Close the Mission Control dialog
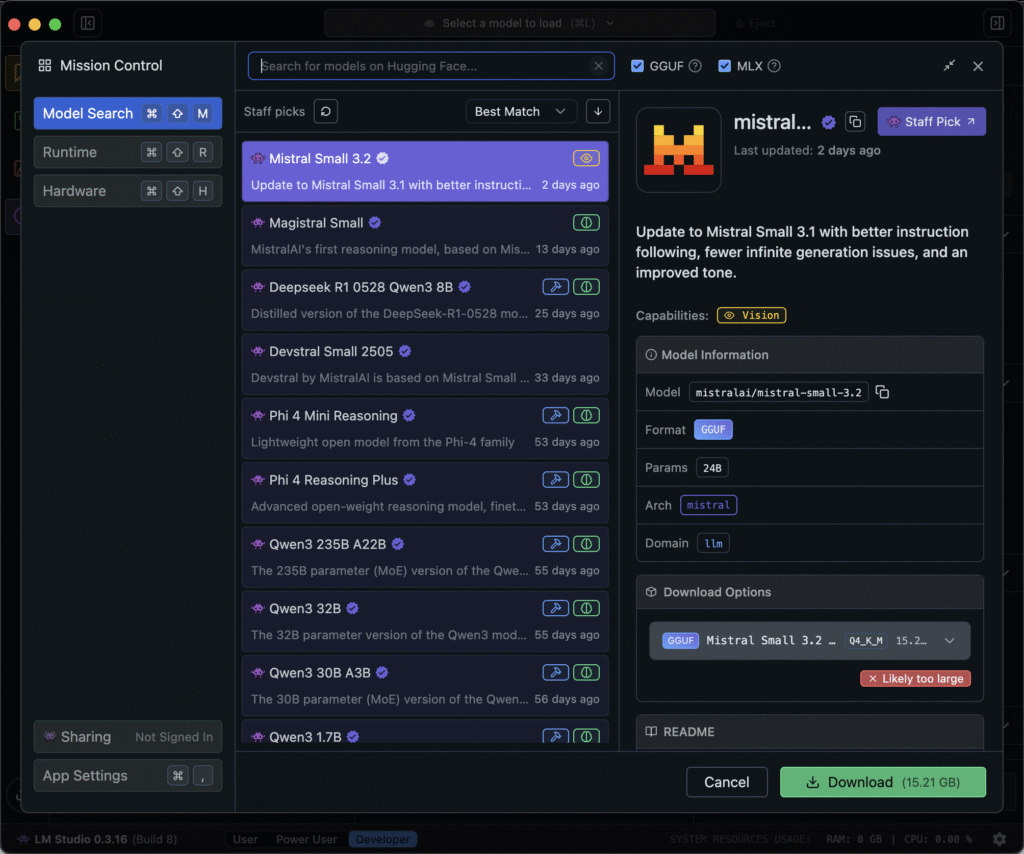 pyautogui.click(x=978, y=66)
